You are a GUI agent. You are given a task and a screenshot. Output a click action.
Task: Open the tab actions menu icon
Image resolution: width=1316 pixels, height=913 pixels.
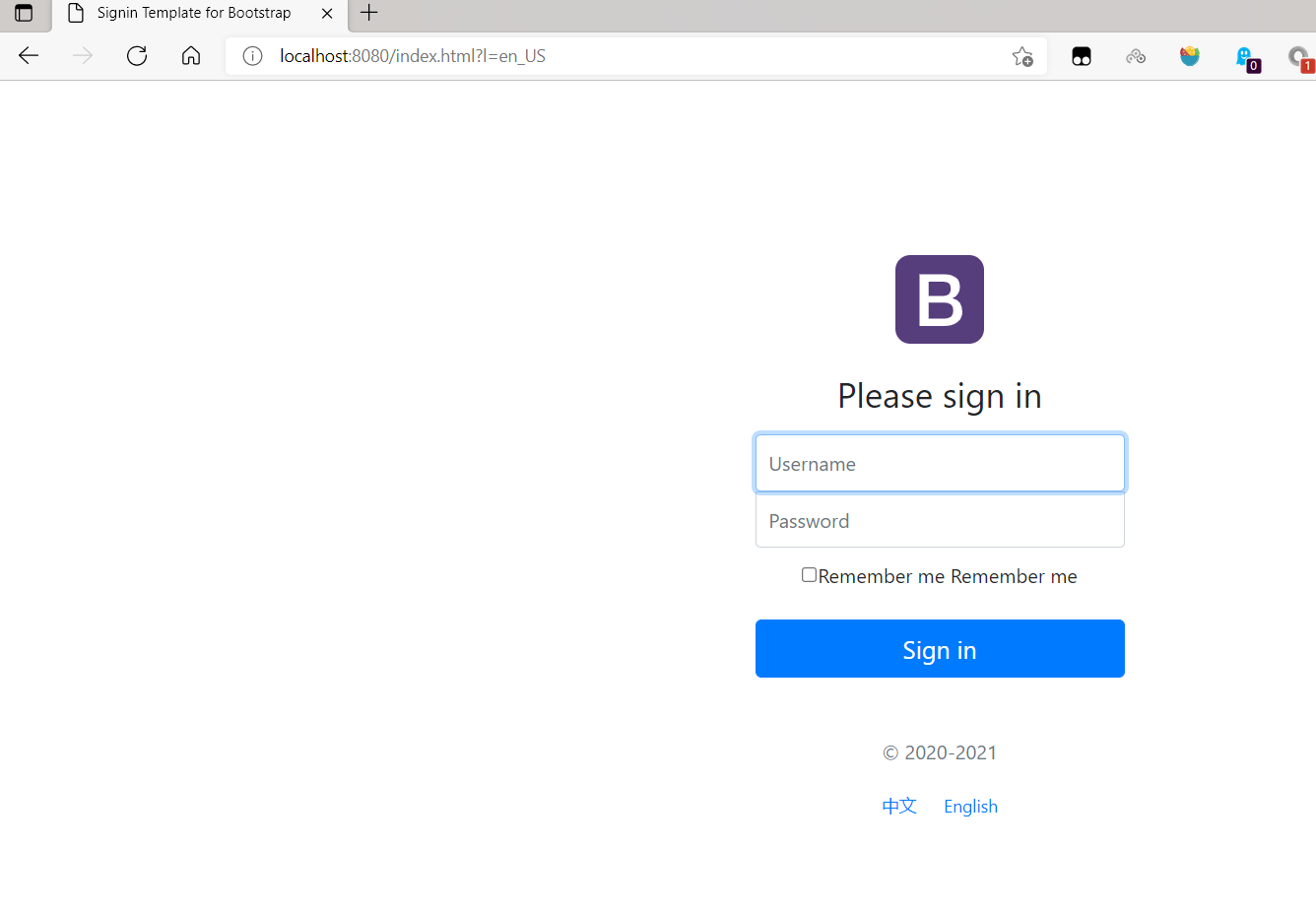[x=24, y=13]
